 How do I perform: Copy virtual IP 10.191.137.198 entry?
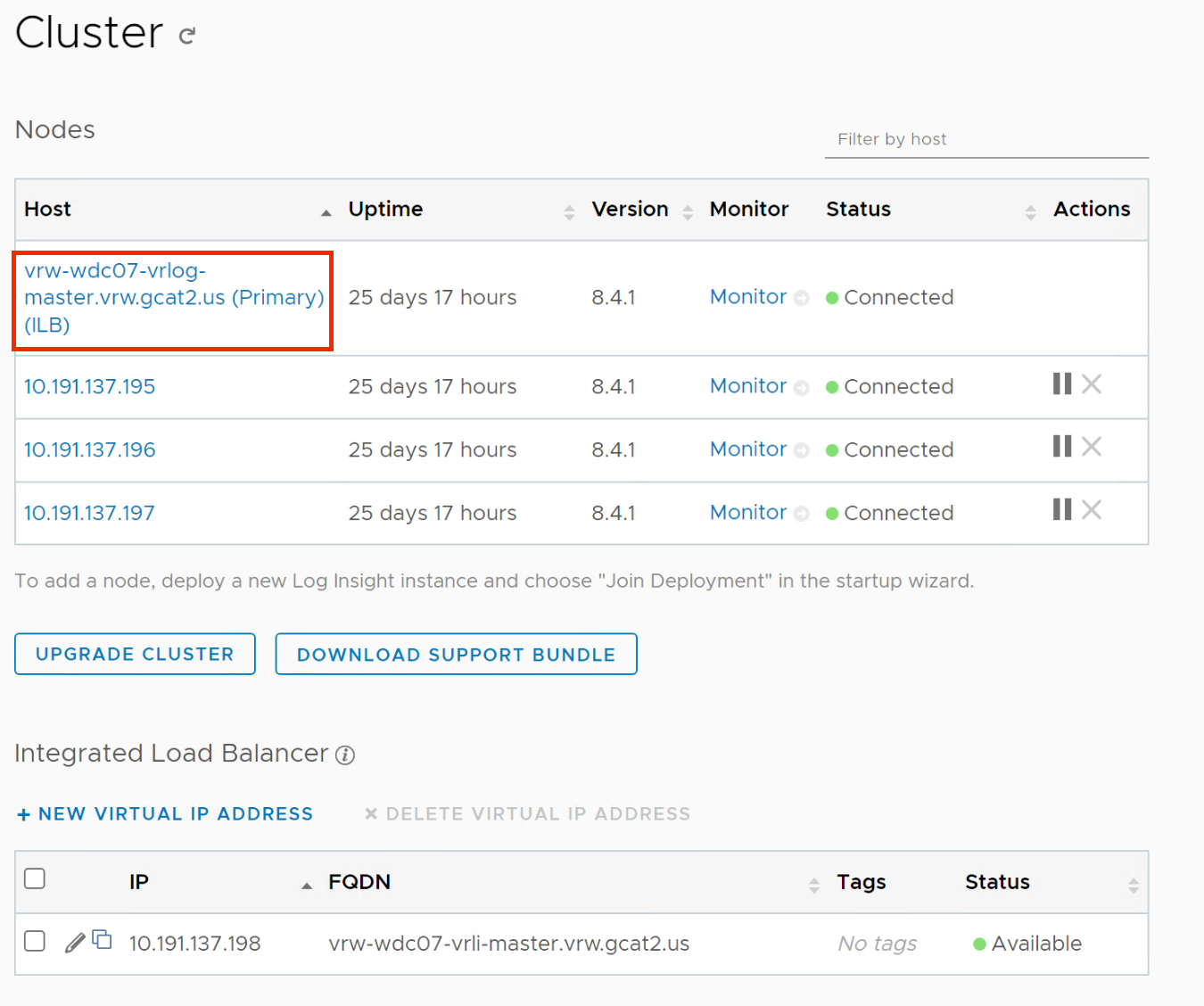pos(103,940)
